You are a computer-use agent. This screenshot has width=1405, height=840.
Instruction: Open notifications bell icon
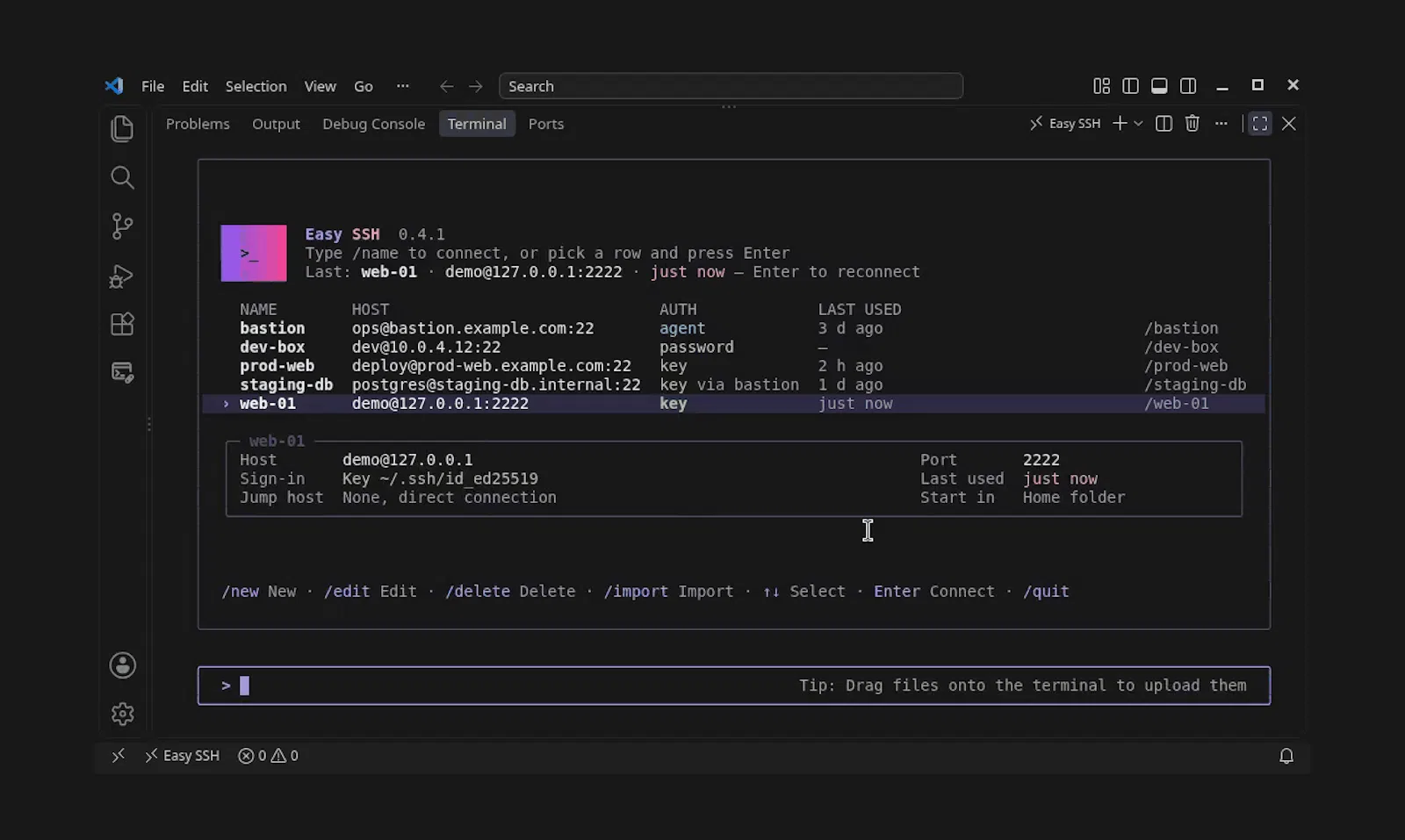click(1286, 756)
